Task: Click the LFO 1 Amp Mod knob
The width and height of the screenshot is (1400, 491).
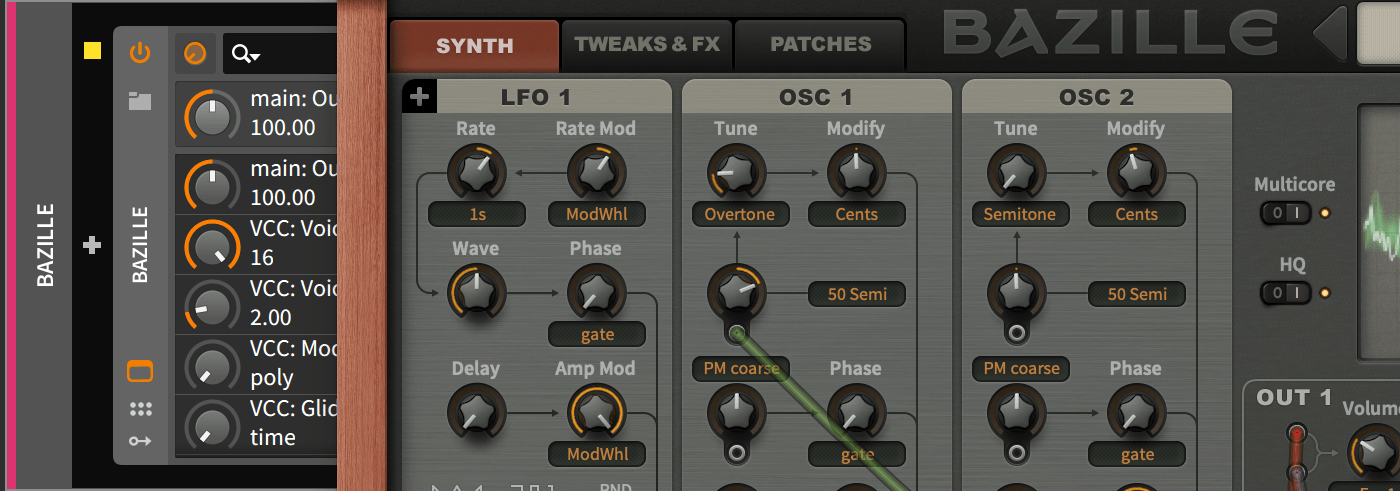Action: (x=597, y=412)
